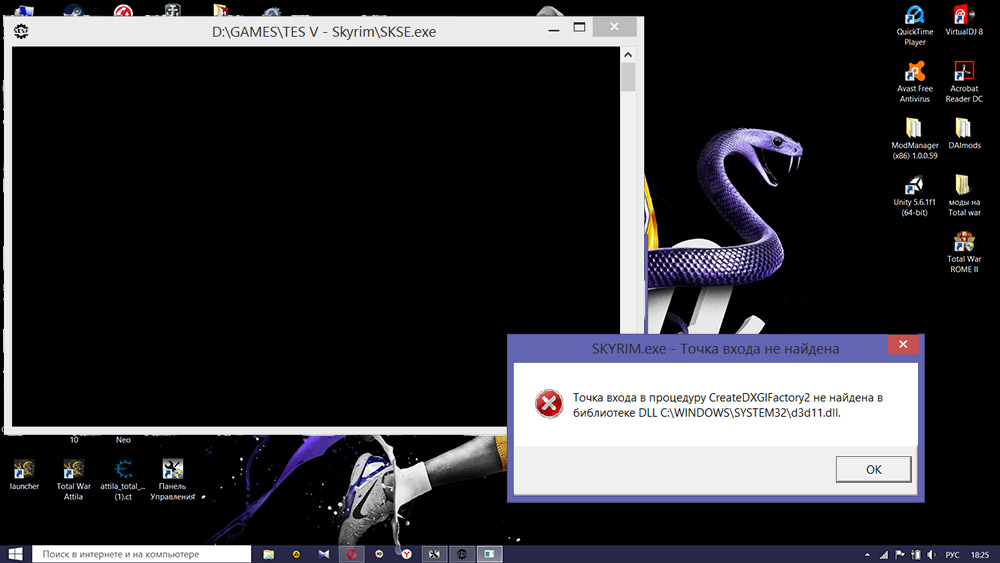Switch the РУС input language indicator
Image resolution: width=1000 pixels, height=563 pixels.
953,553
